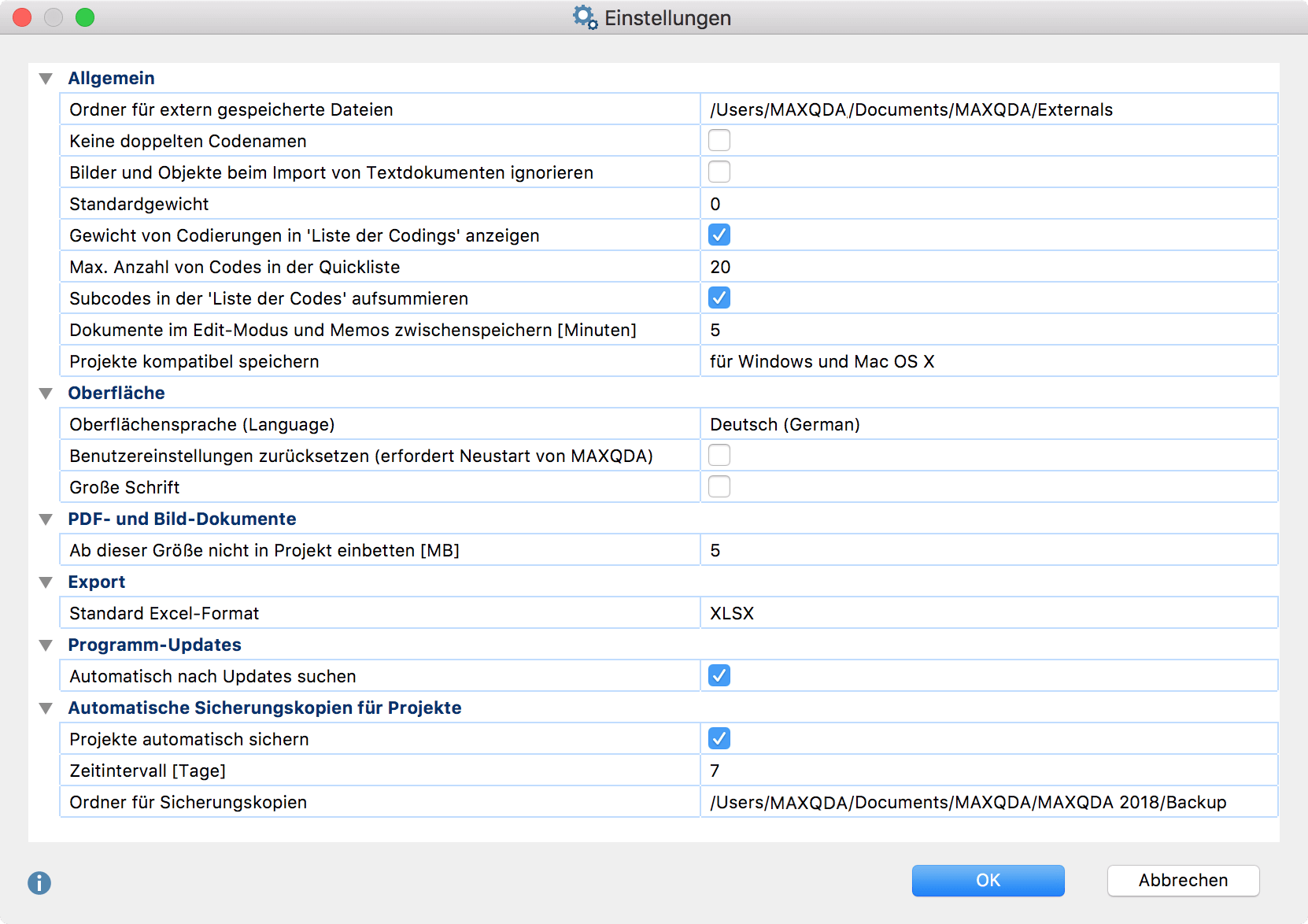Click Abbrechen to cancel

point(1183,881)
